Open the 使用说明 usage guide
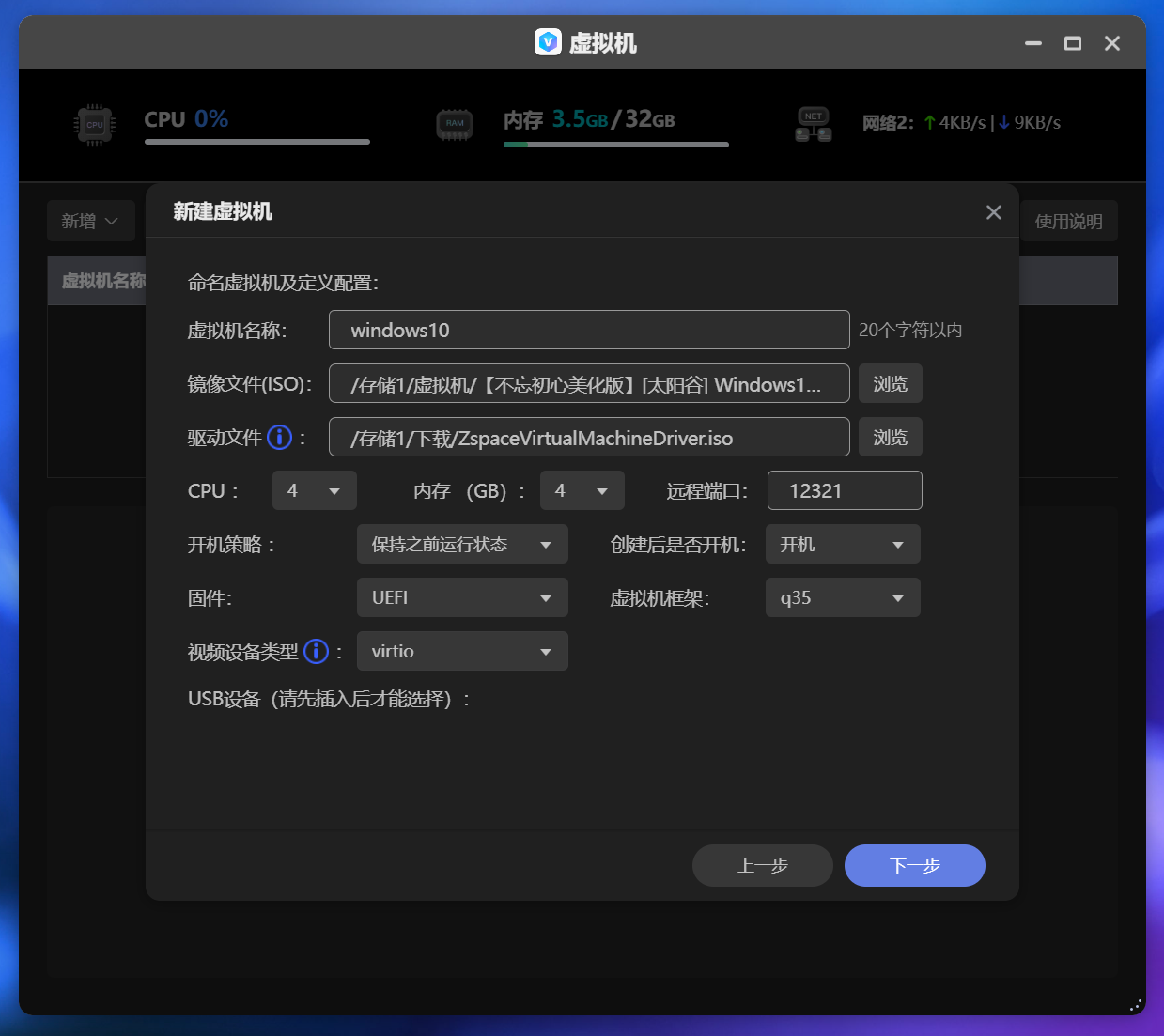This screenshot has height=1036, width=1164. (x=1069, y=221)
